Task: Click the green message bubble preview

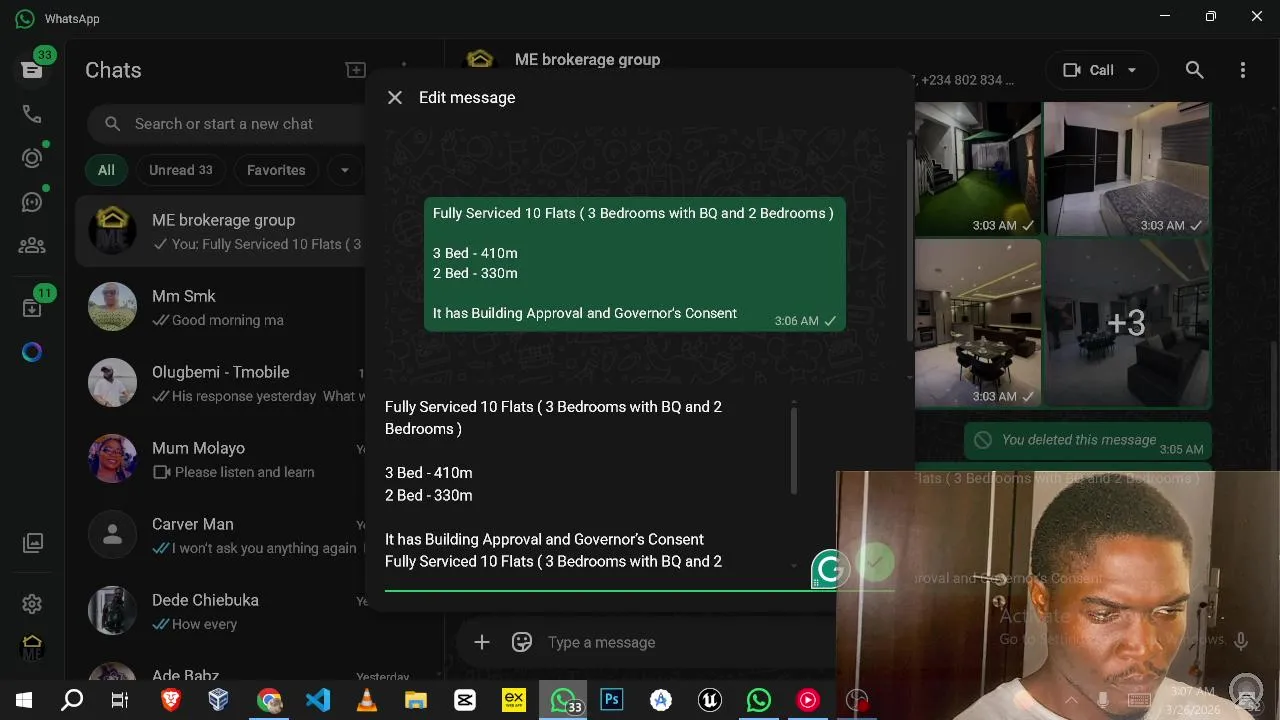Action: pos(635,264)
